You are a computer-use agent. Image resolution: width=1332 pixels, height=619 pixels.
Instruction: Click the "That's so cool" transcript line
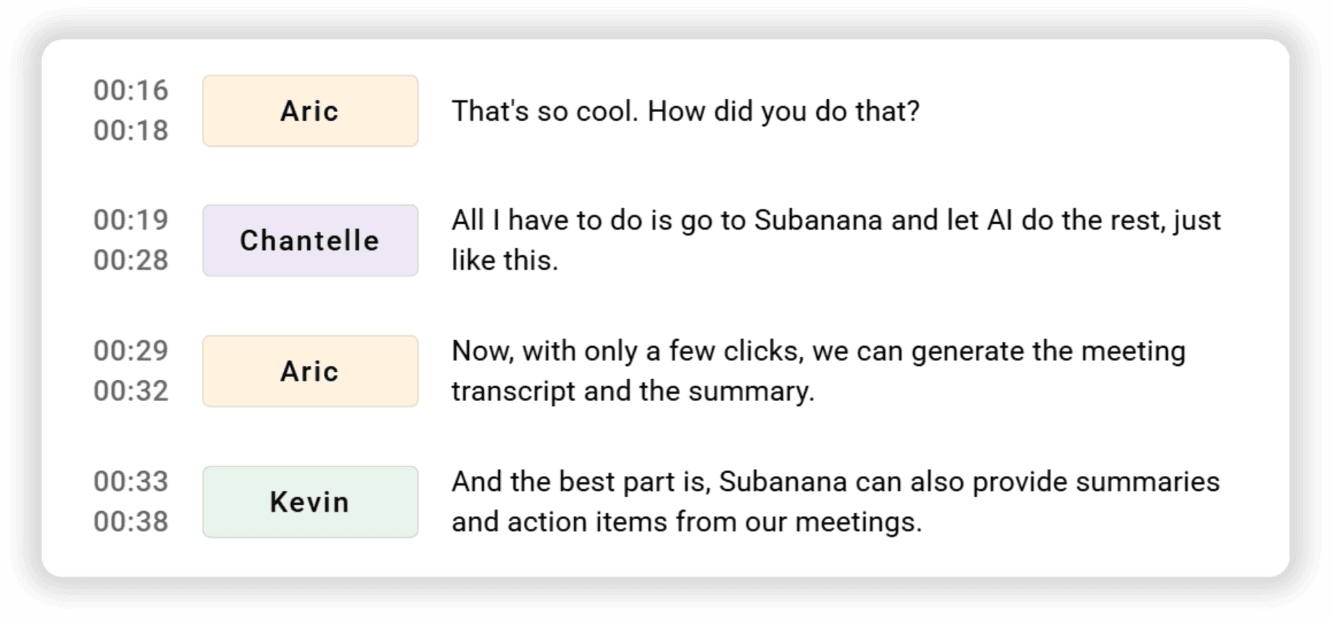(x=684, y=111)
